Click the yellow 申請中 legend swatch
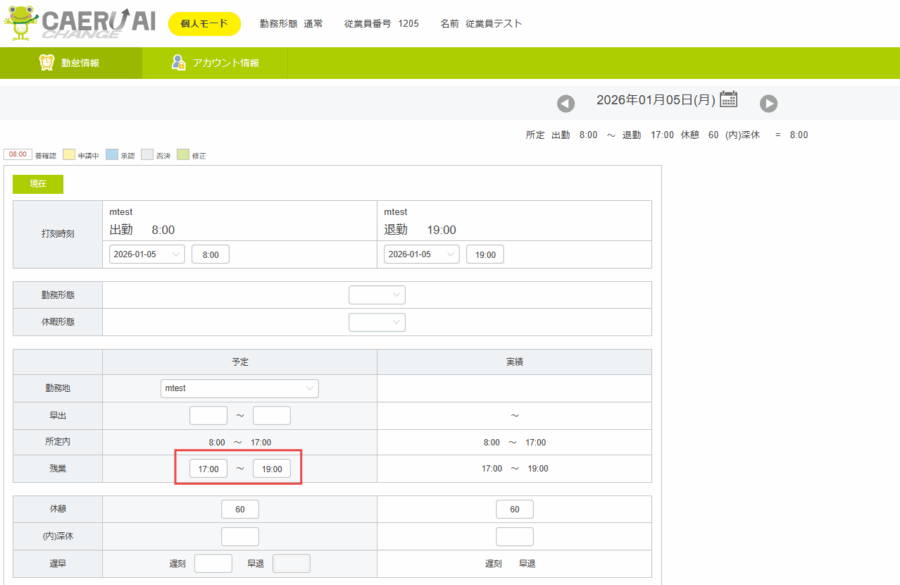 pyautogui.click(x=69, y=155)
